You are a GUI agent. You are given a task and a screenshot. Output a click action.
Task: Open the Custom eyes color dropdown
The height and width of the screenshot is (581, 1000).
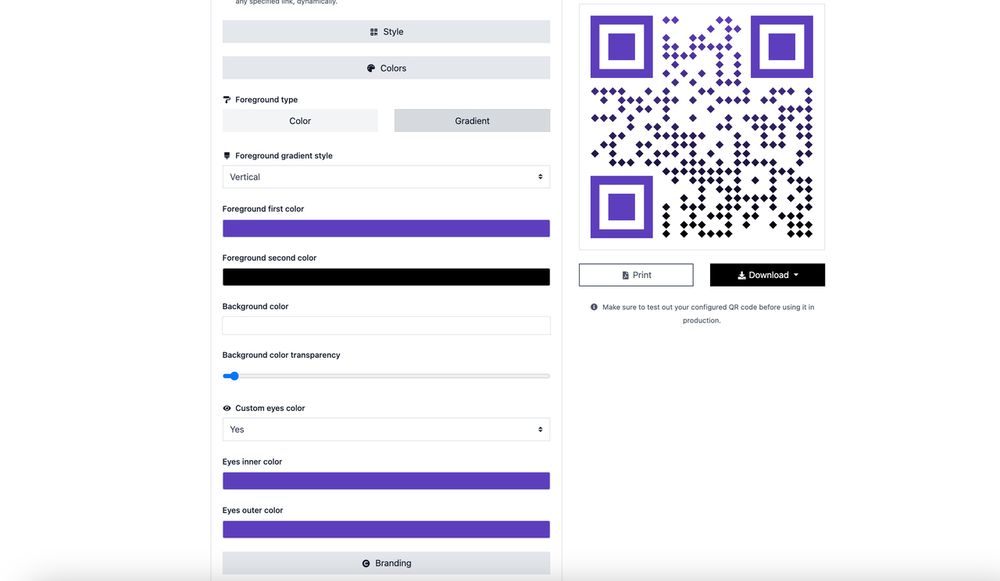coord(386,429)
